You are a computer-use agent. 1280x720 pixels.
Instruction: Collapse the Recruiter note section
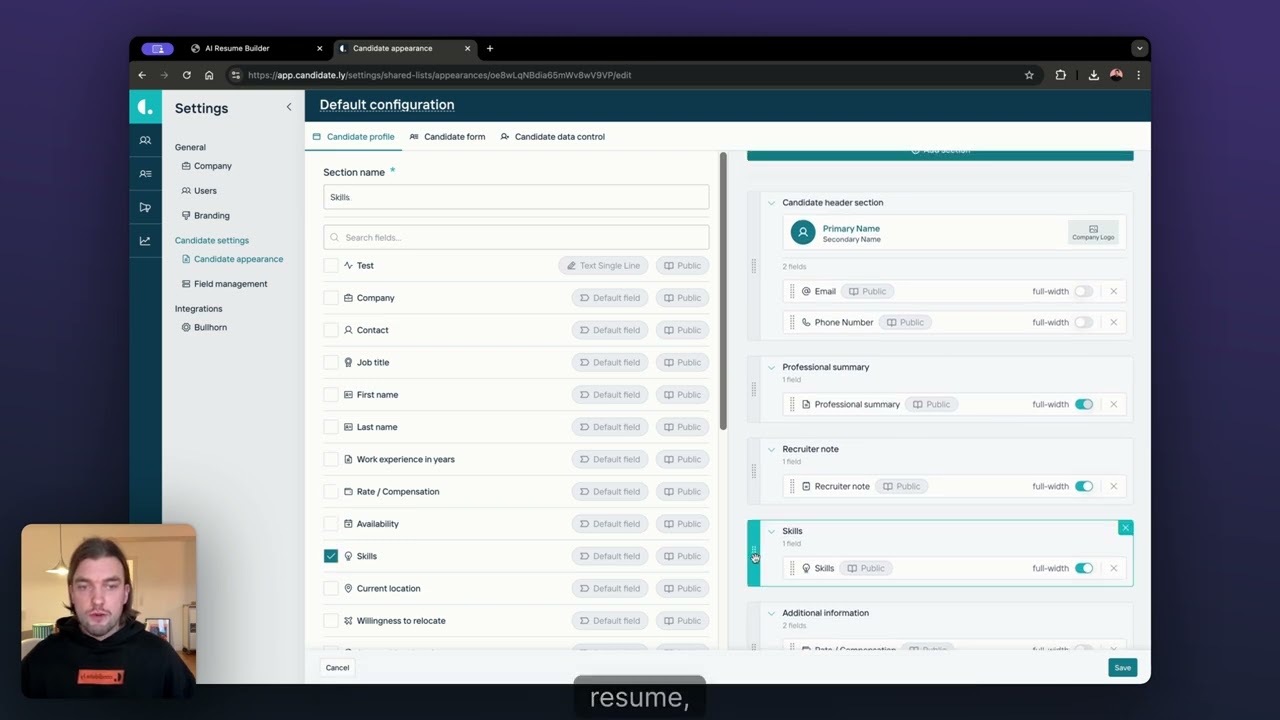pos(771,449)
